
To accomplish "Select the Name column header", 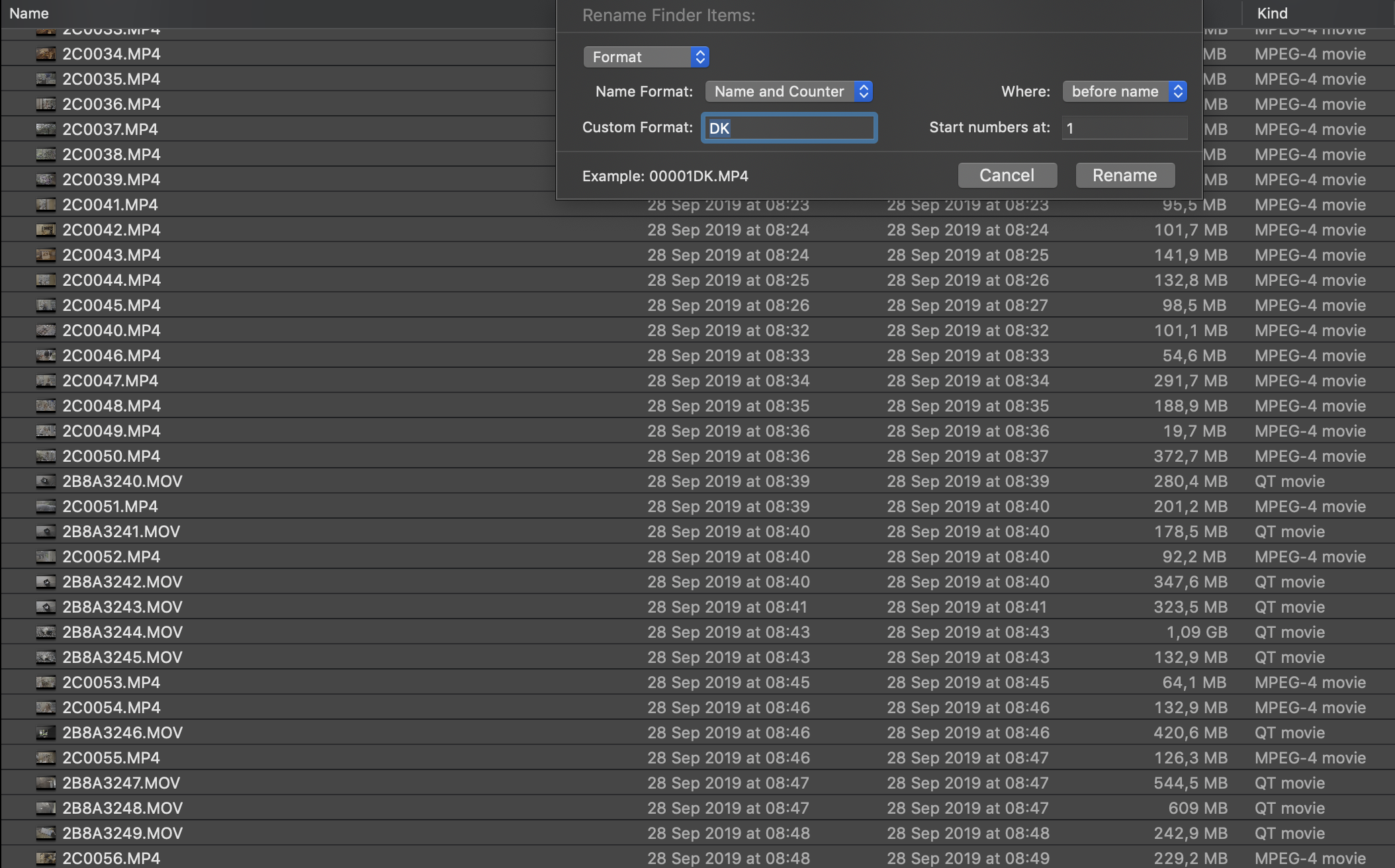I will pyautogui.click(x=30, y=13).
